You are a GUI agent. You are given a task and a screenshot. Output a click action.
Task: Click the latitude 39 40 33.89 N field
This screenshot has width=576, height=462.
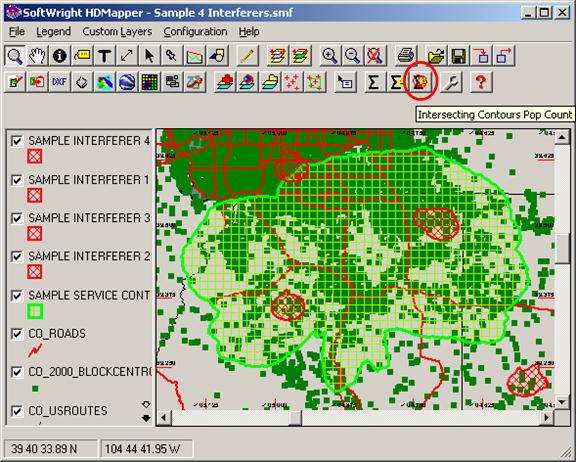[51, 449]
